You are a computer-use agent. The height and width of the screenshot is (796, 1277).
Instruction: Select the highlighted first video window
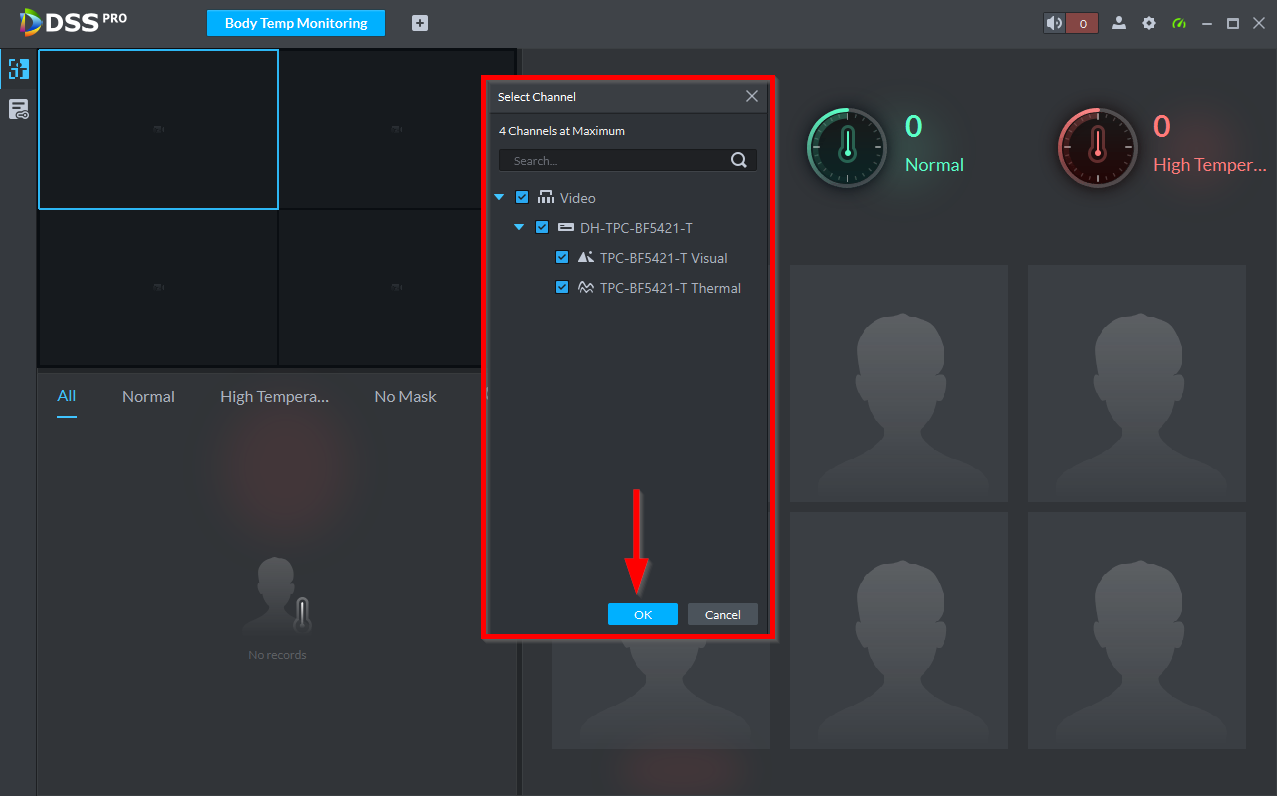coord(158,129)
